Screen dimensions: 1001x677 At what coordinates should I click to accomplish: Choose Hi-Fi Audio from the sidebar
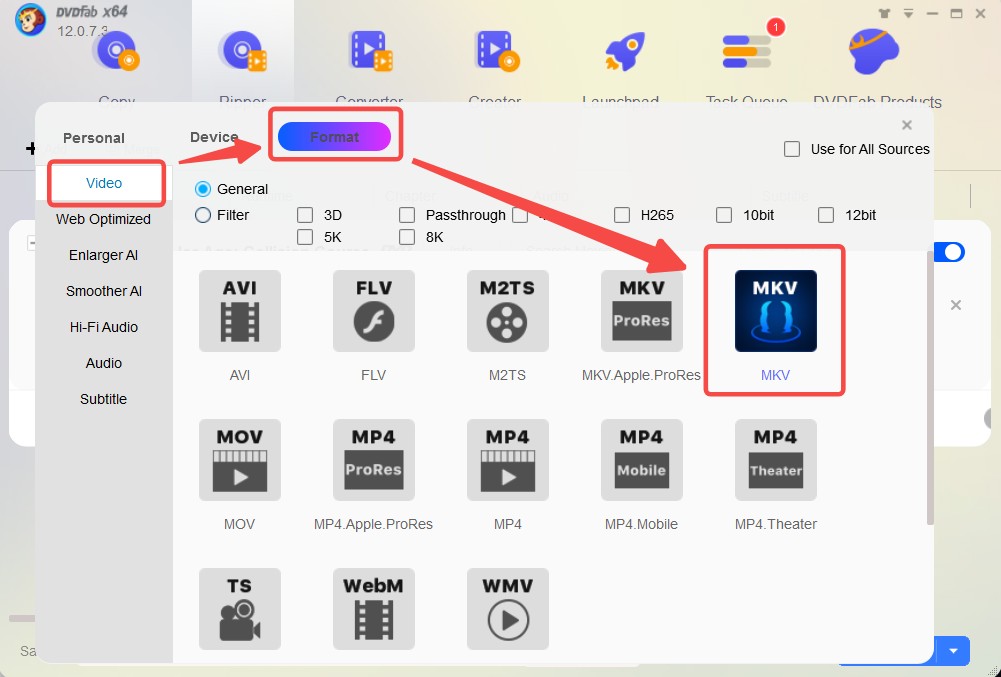(103, 327)
